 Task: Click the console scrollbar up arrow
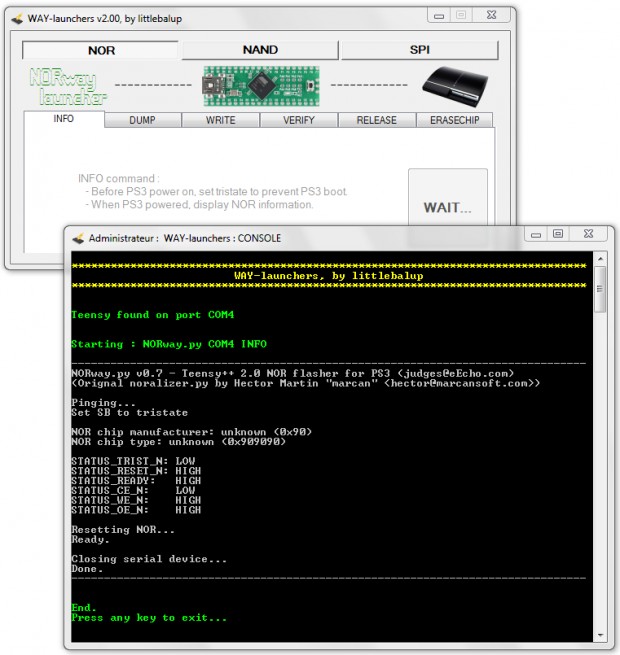tap(600, 258)
